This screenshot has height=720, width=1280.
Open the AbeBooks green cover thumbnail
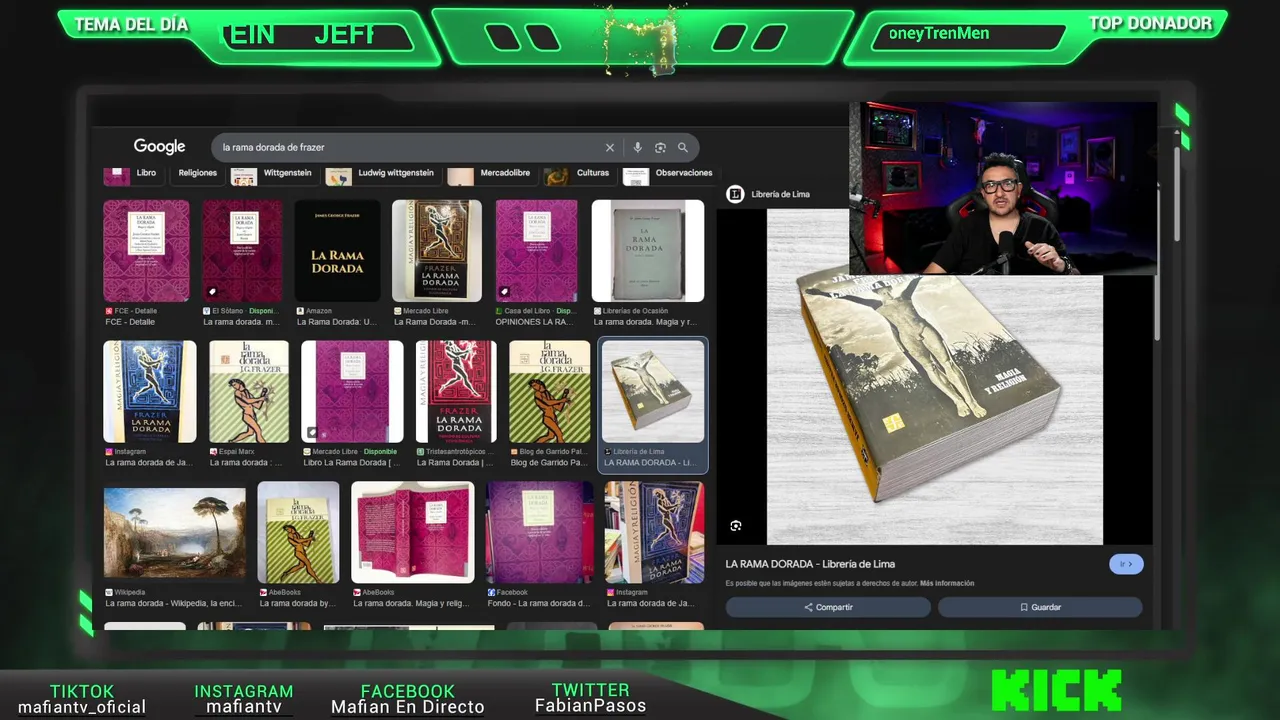tap(298, 533)
